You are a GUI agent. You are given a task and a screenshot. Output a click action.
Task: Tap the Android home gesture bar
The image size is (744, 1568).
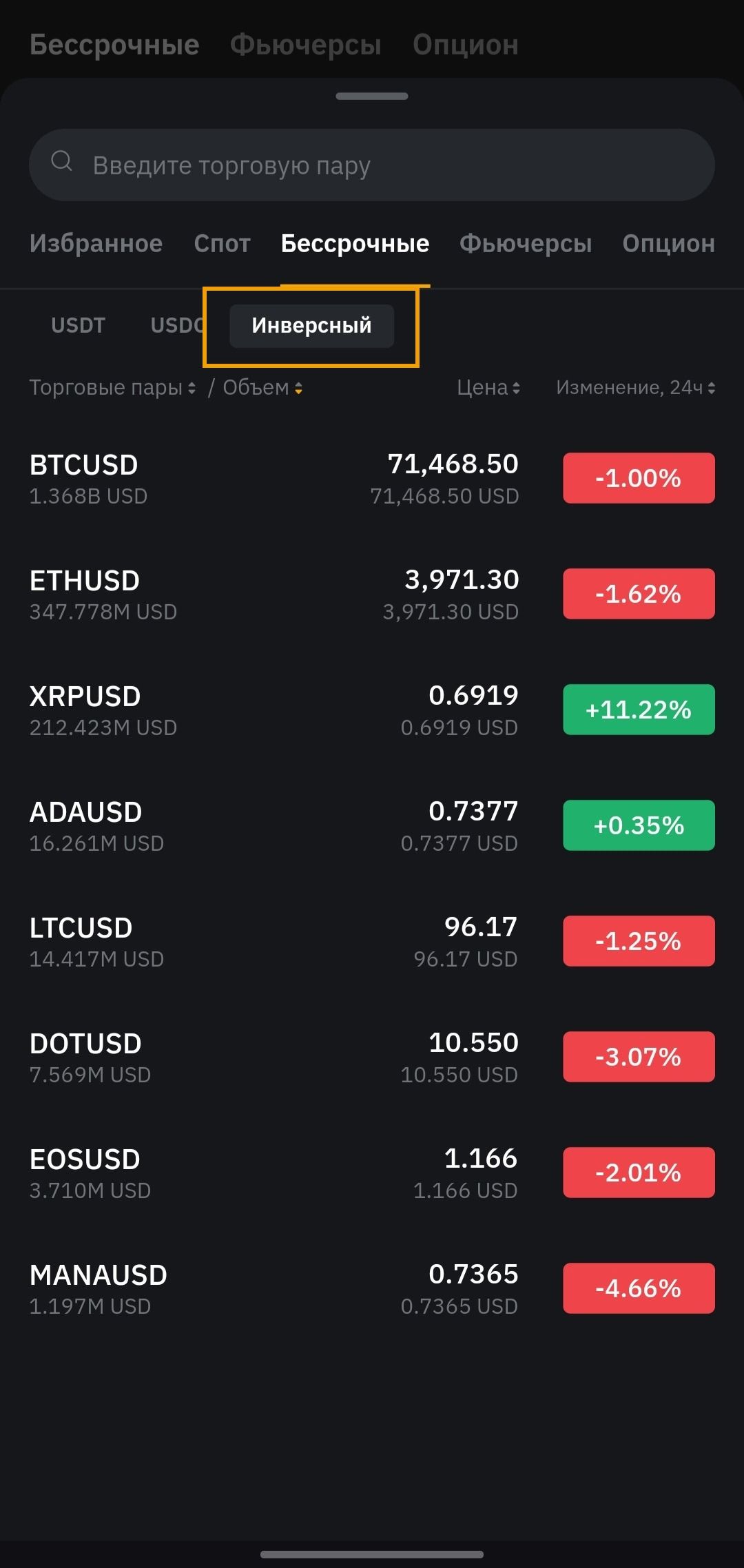(372, 1554)
